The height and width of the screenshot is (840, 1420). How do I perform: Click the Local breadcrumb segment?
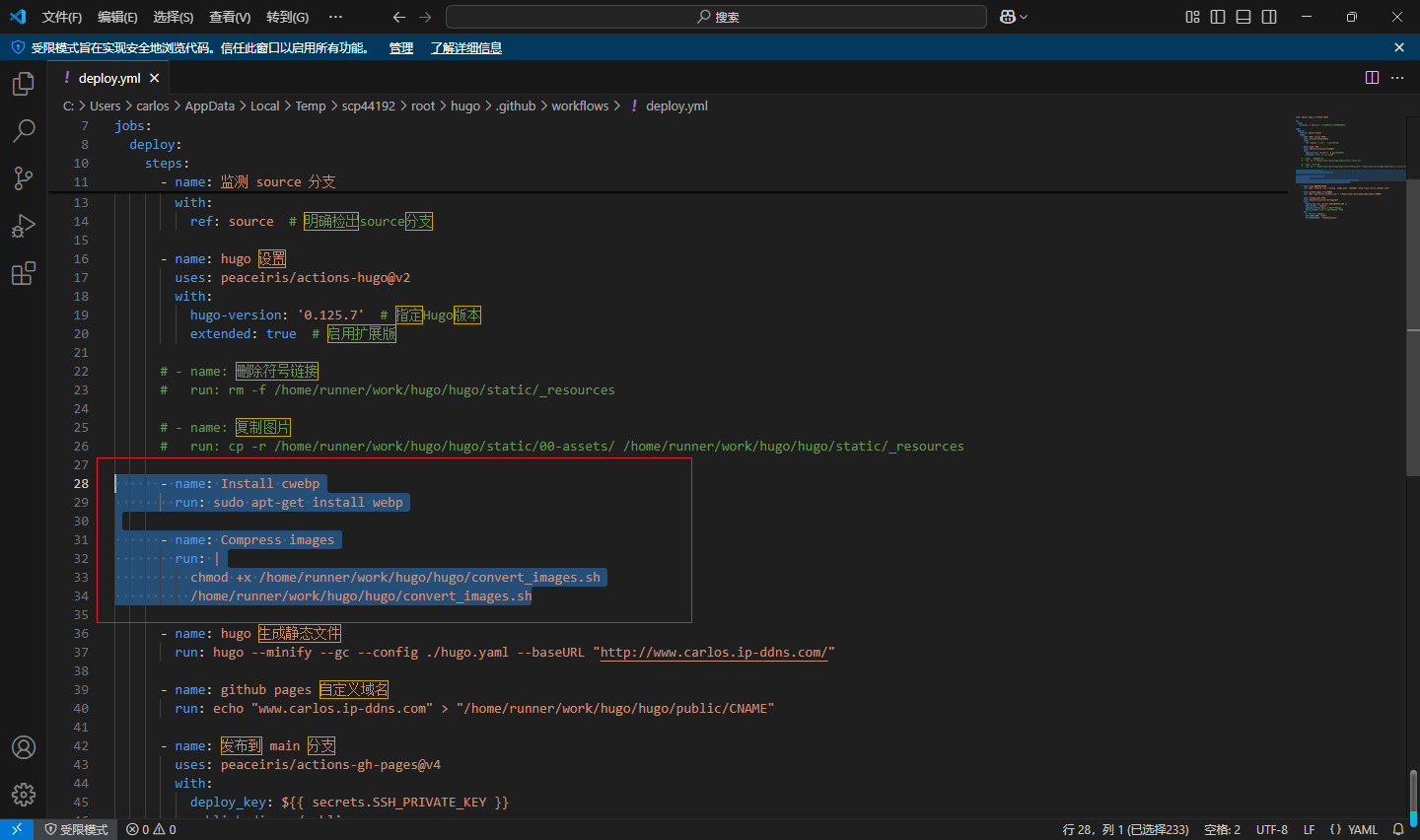264,105
